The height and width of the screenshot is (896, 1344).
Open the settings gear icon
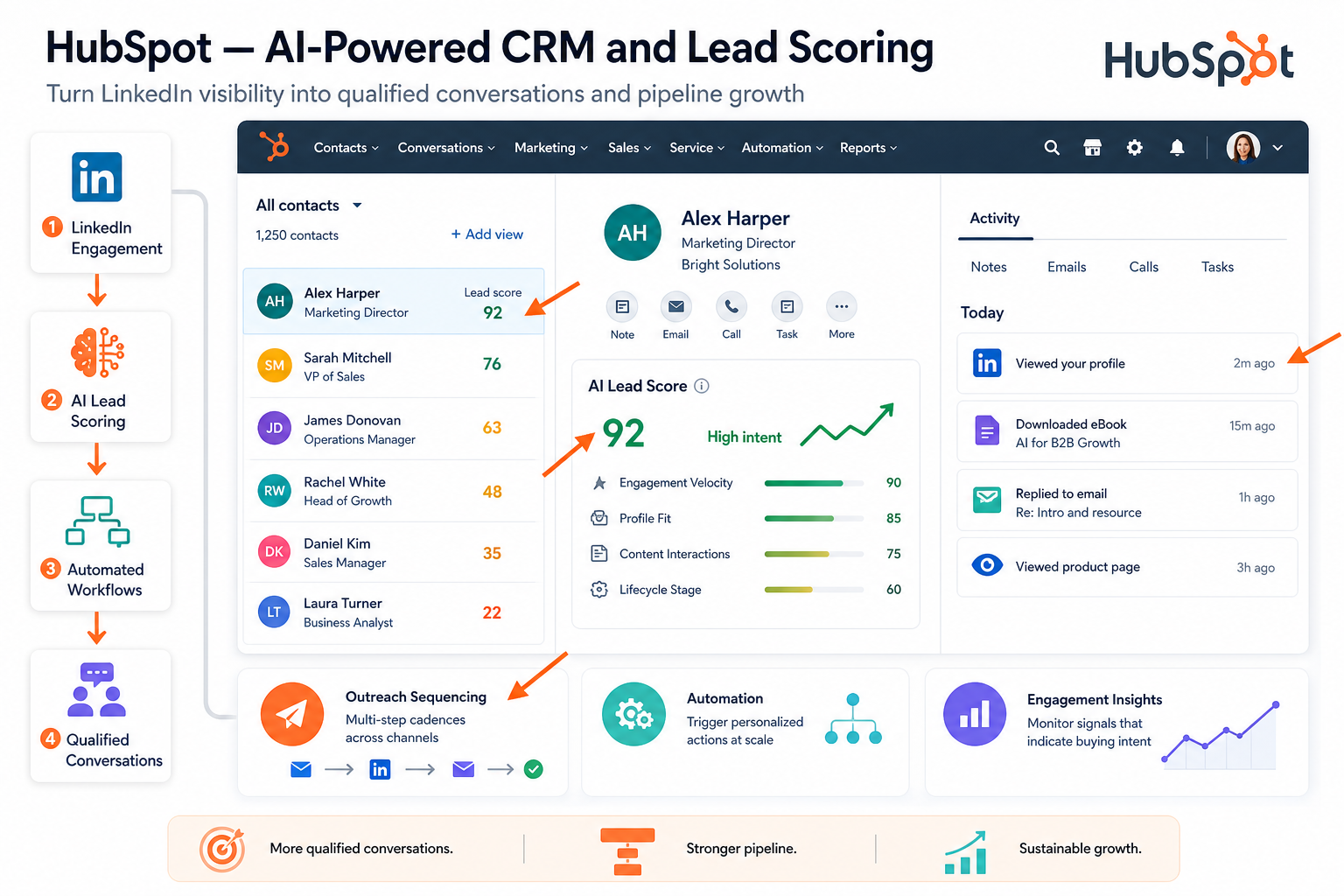click(1134, 148)
